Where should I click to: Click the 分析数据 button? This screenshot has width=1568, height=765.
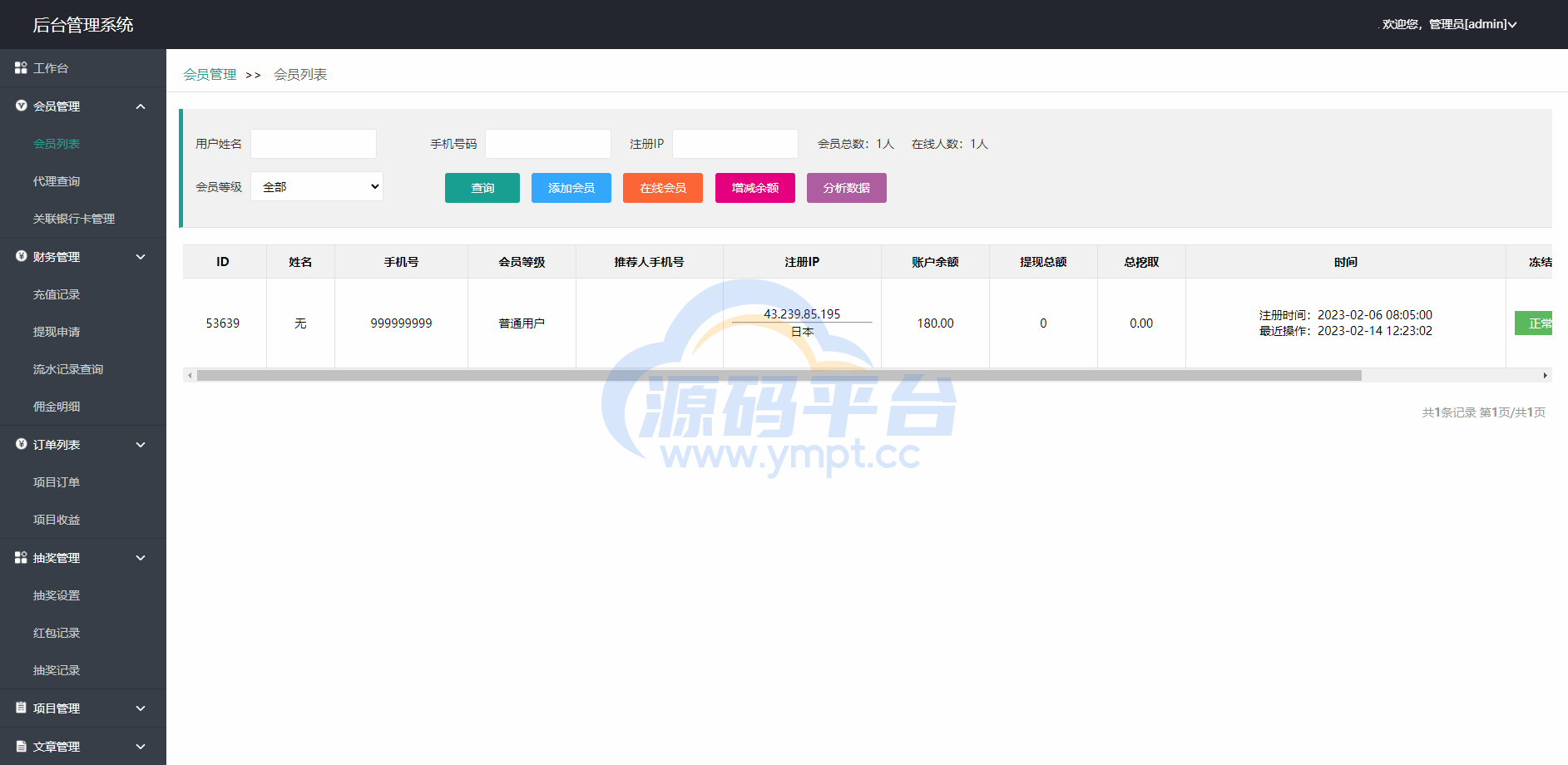coord(847,188)
